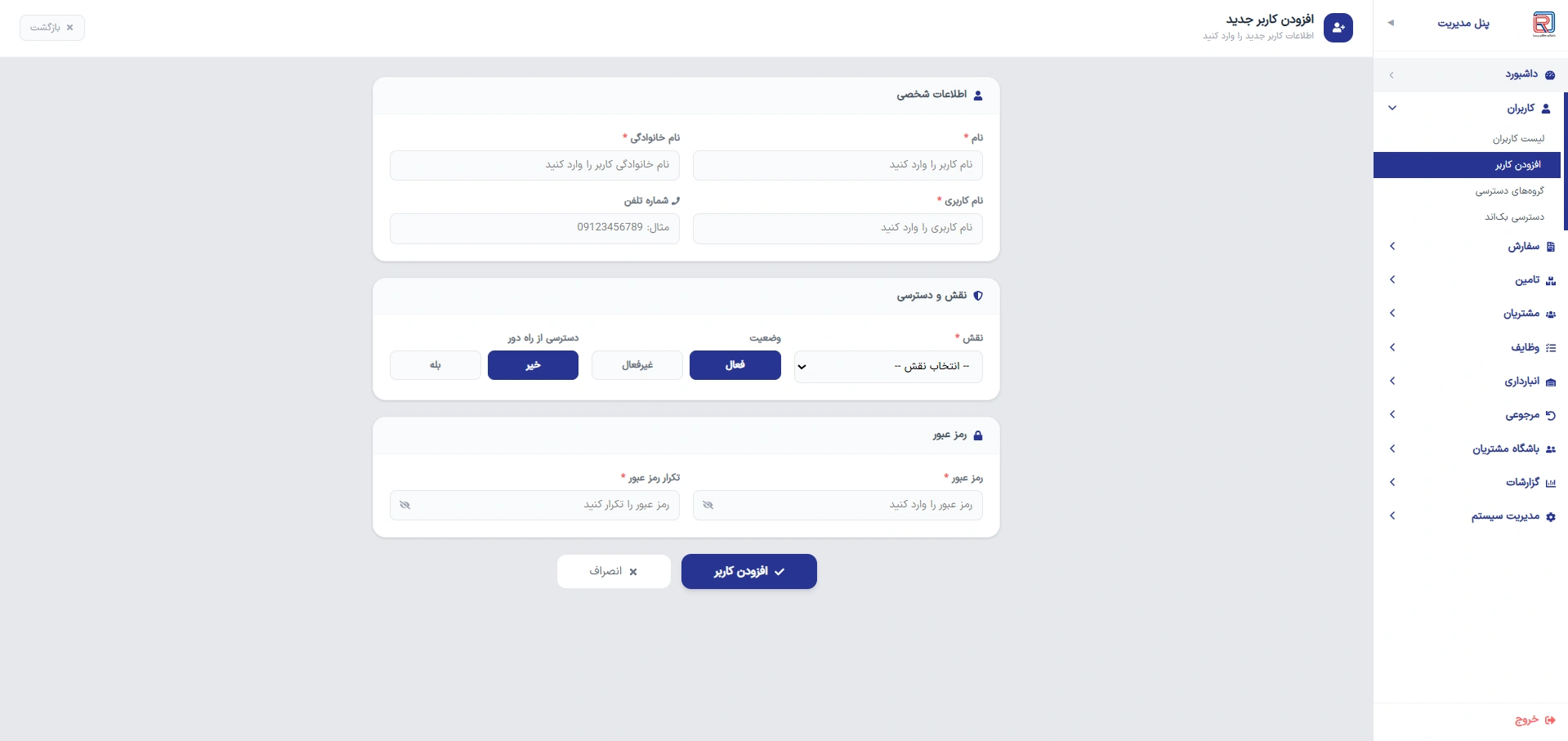Click the company logo in the sidebar
This screenshot has width=1568, height=741.
click(1543, 24)
